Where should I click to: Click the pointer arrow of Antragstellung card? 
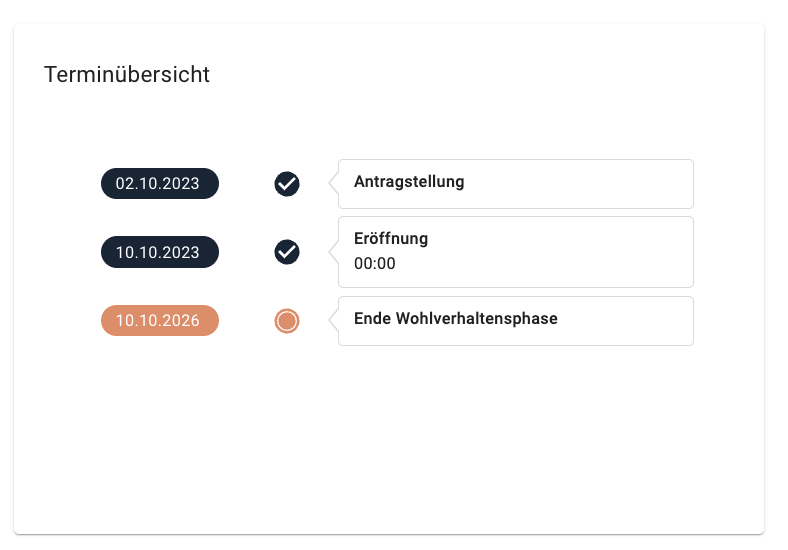(x=334, y=184)
